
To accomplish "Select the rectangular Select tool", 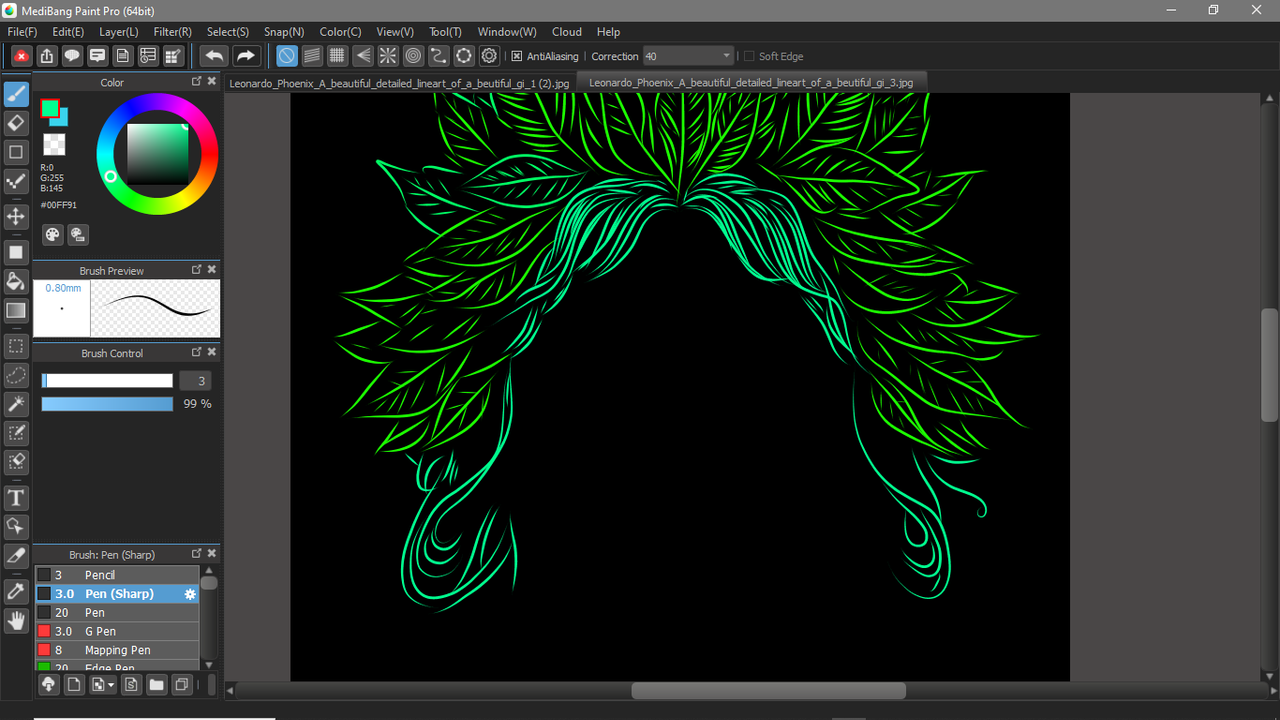I will tap(16, 346).
